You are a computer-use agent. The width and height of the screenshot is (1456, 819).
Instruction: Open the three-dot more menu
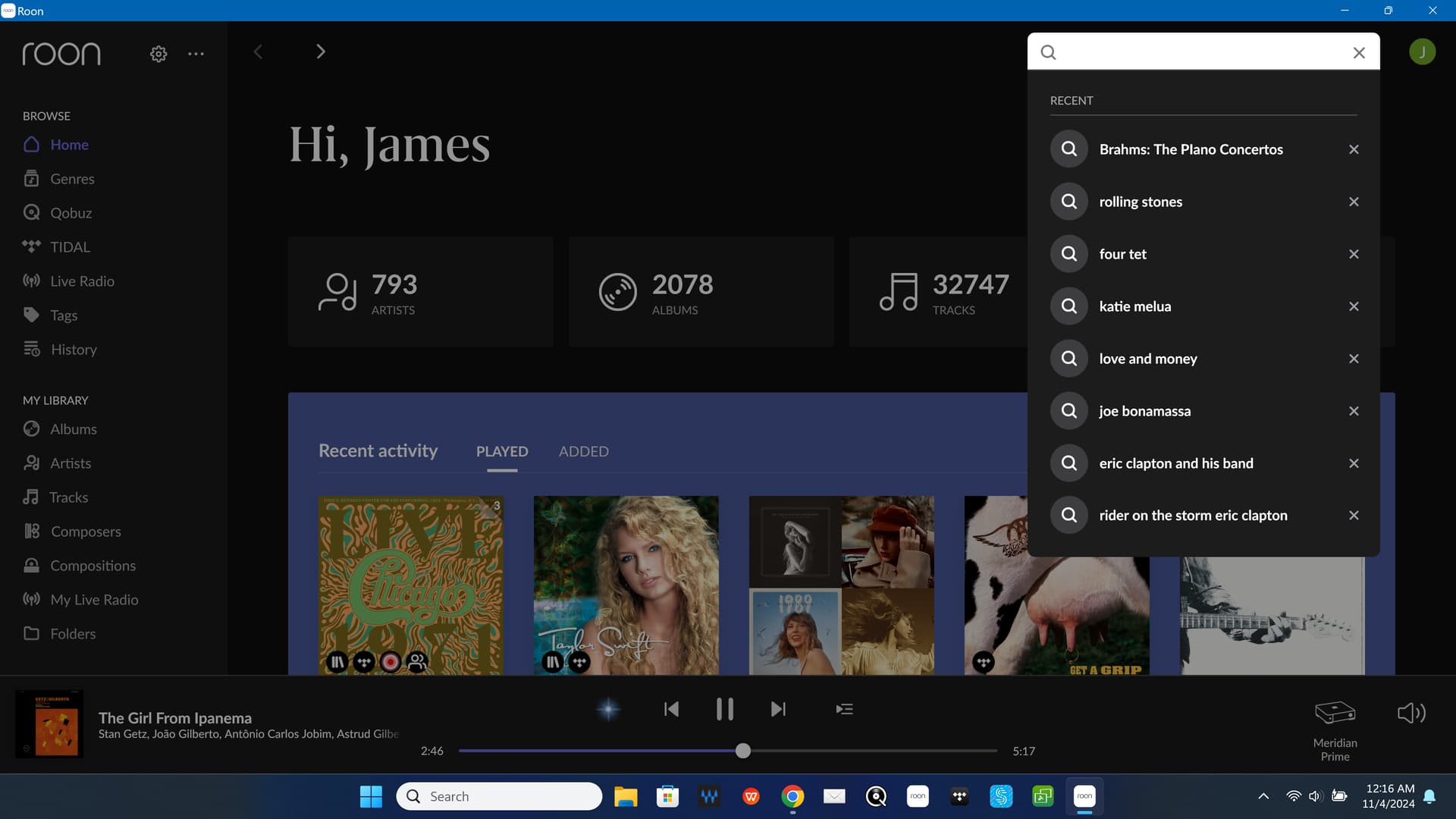pos(196,54)
